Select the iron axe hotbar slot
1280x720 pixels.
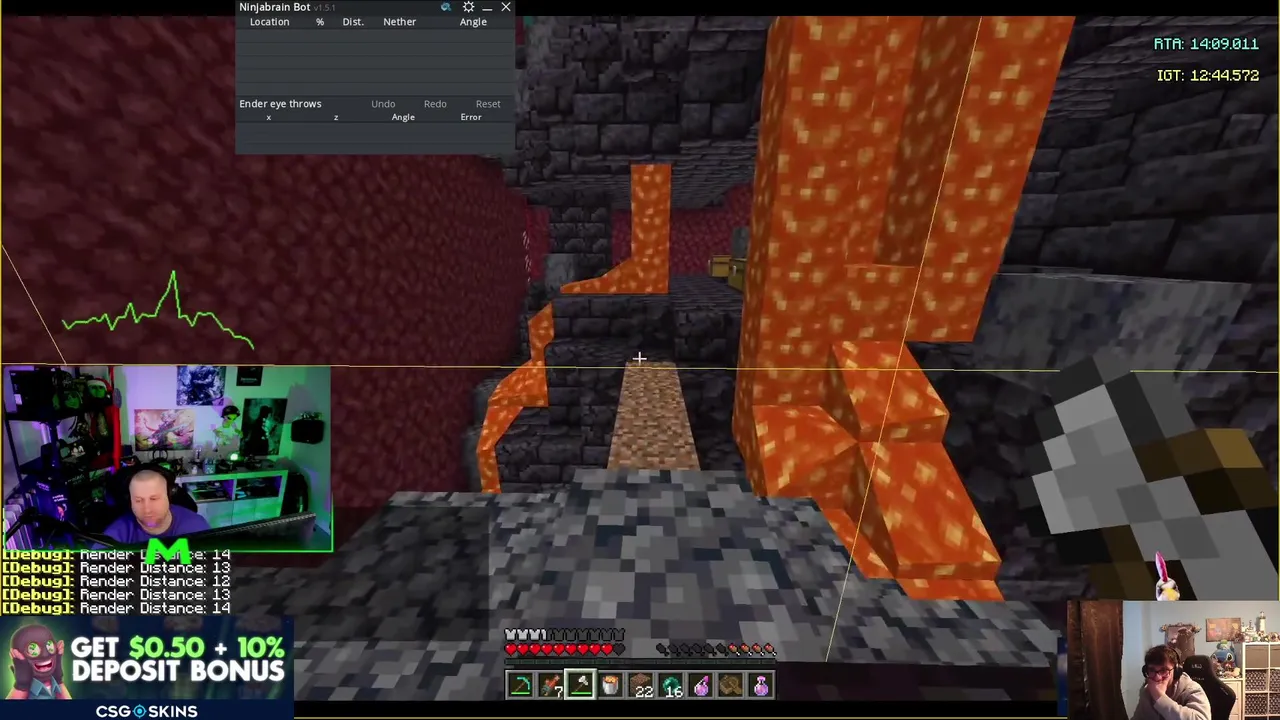[580, 686]
